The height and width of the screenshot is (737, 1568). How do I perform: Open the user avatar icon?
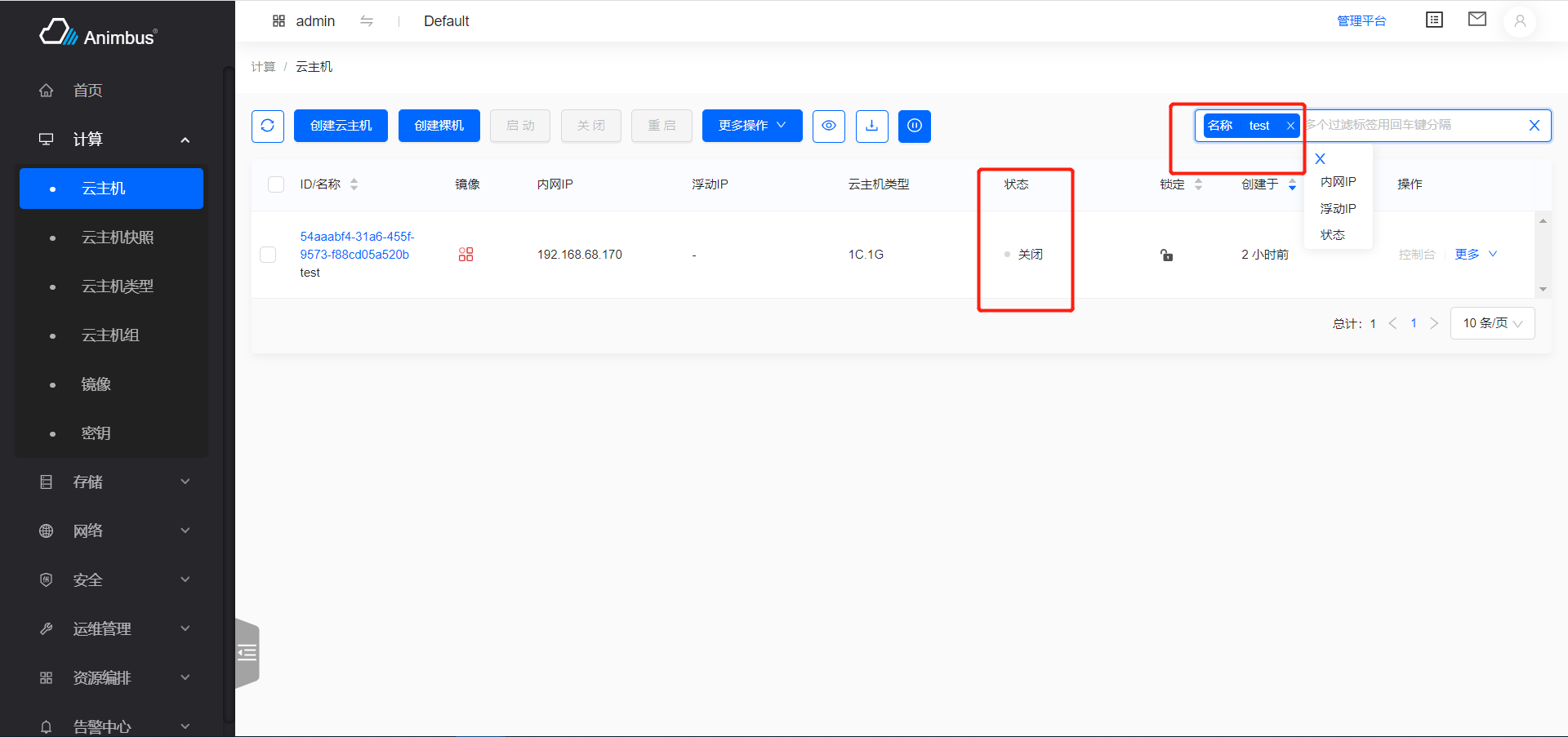click(x=1520, y=21)
